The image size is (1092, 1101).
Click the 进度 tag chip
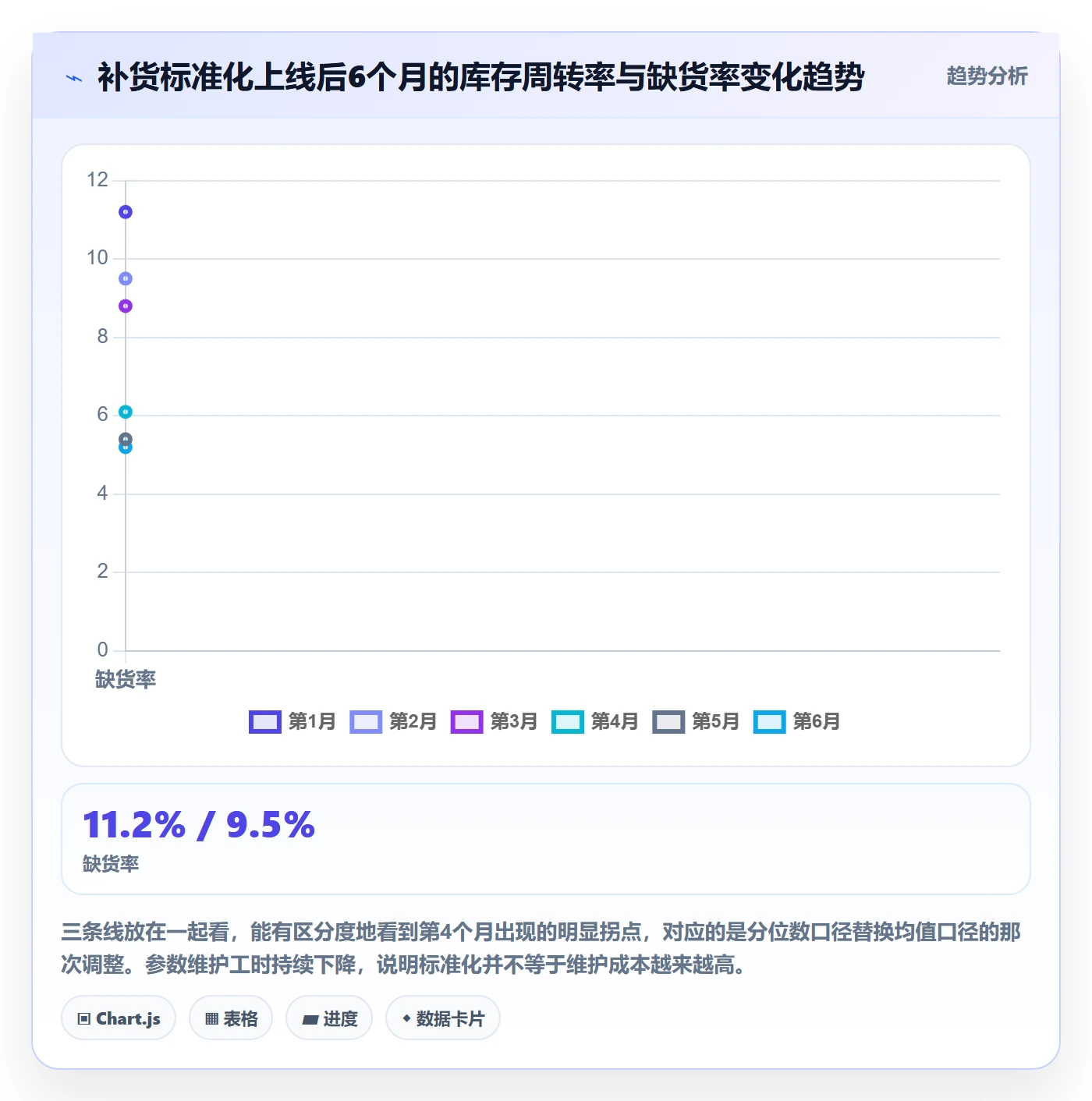click(x=329, y=1018)
